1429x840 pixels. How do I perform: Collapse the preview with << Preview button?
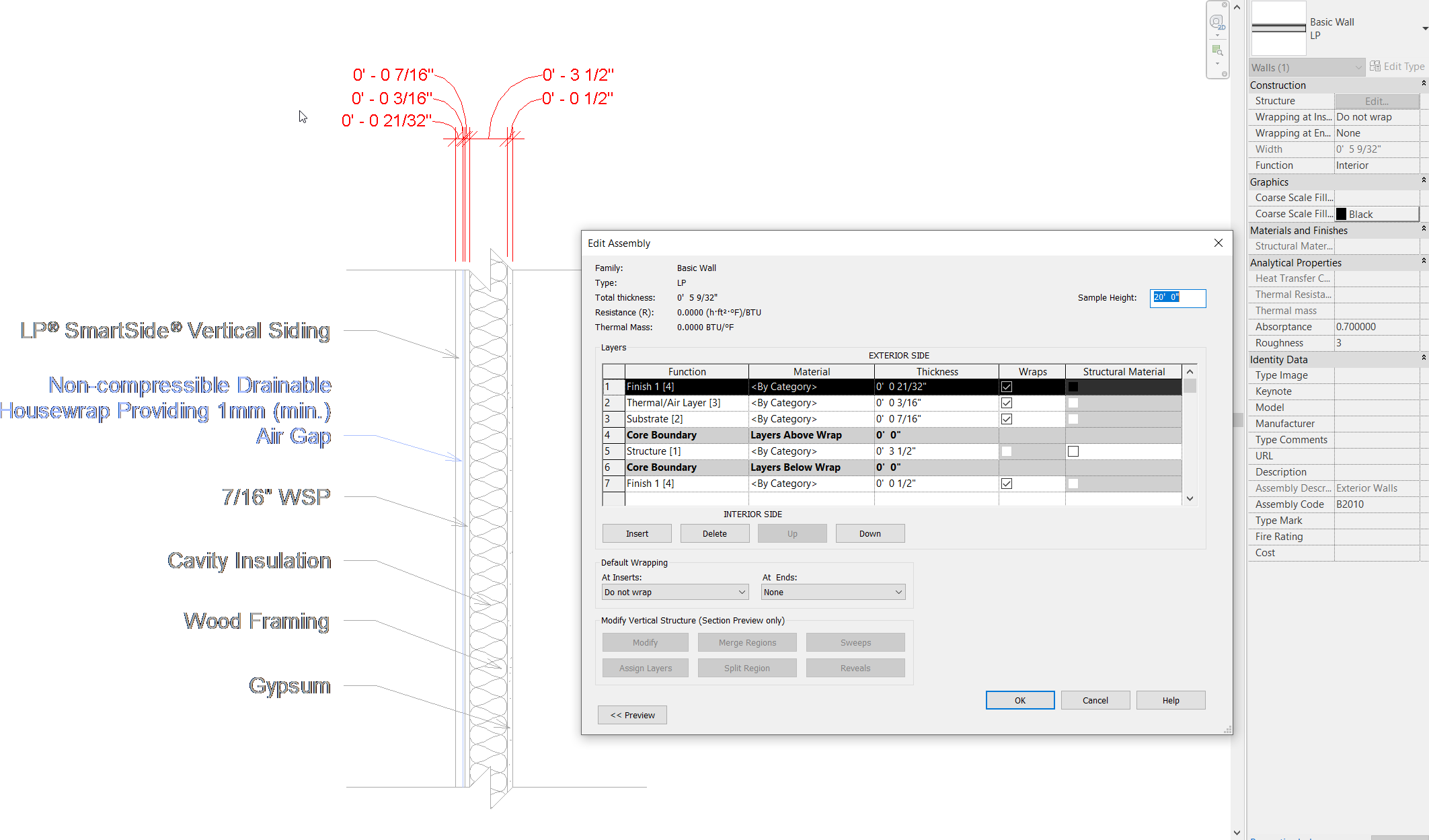632,715
